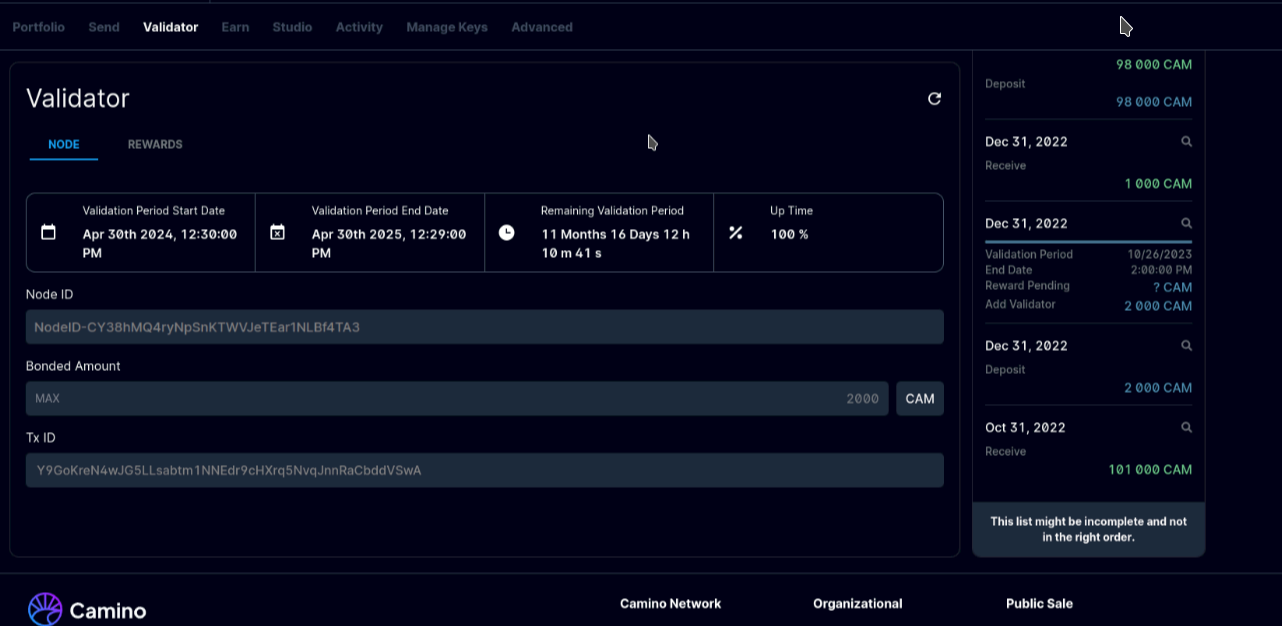Screen dimensions: 1282x626
Task: Click calendar icon beside Validation Period Start Date
Action: 48,233
